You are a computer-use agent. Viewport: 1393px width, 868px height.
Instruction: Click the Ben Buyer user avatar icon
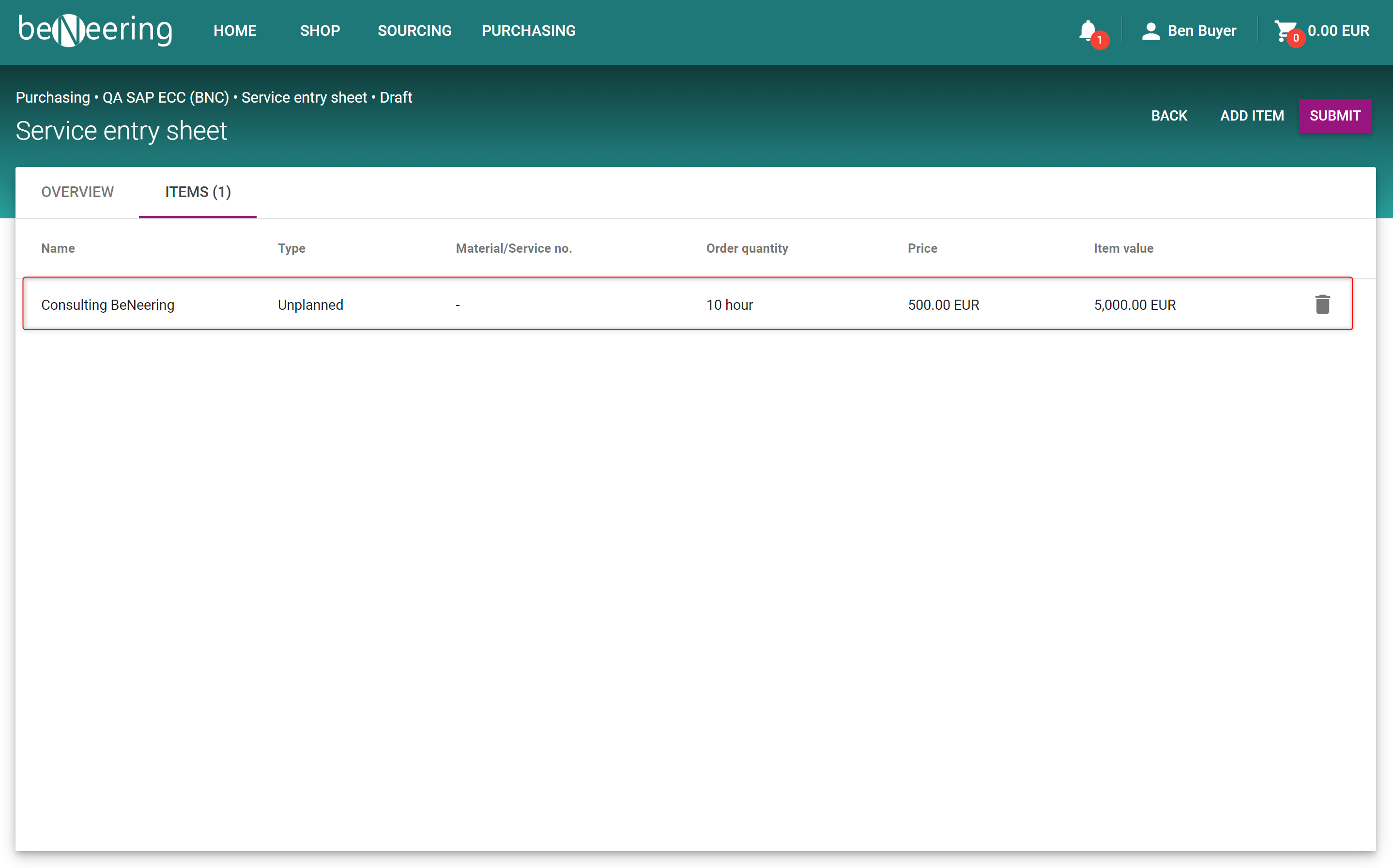(x=1151, y=30)
